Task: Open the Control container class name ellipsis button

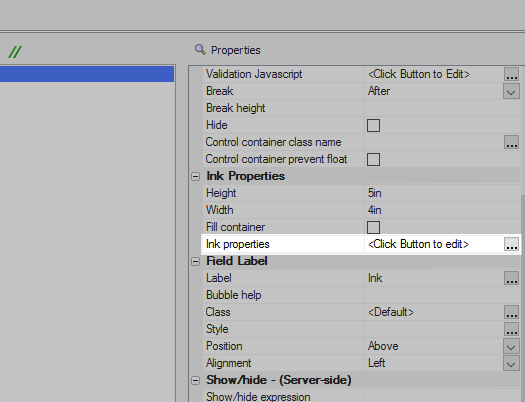Action: (x=511, y=142)
